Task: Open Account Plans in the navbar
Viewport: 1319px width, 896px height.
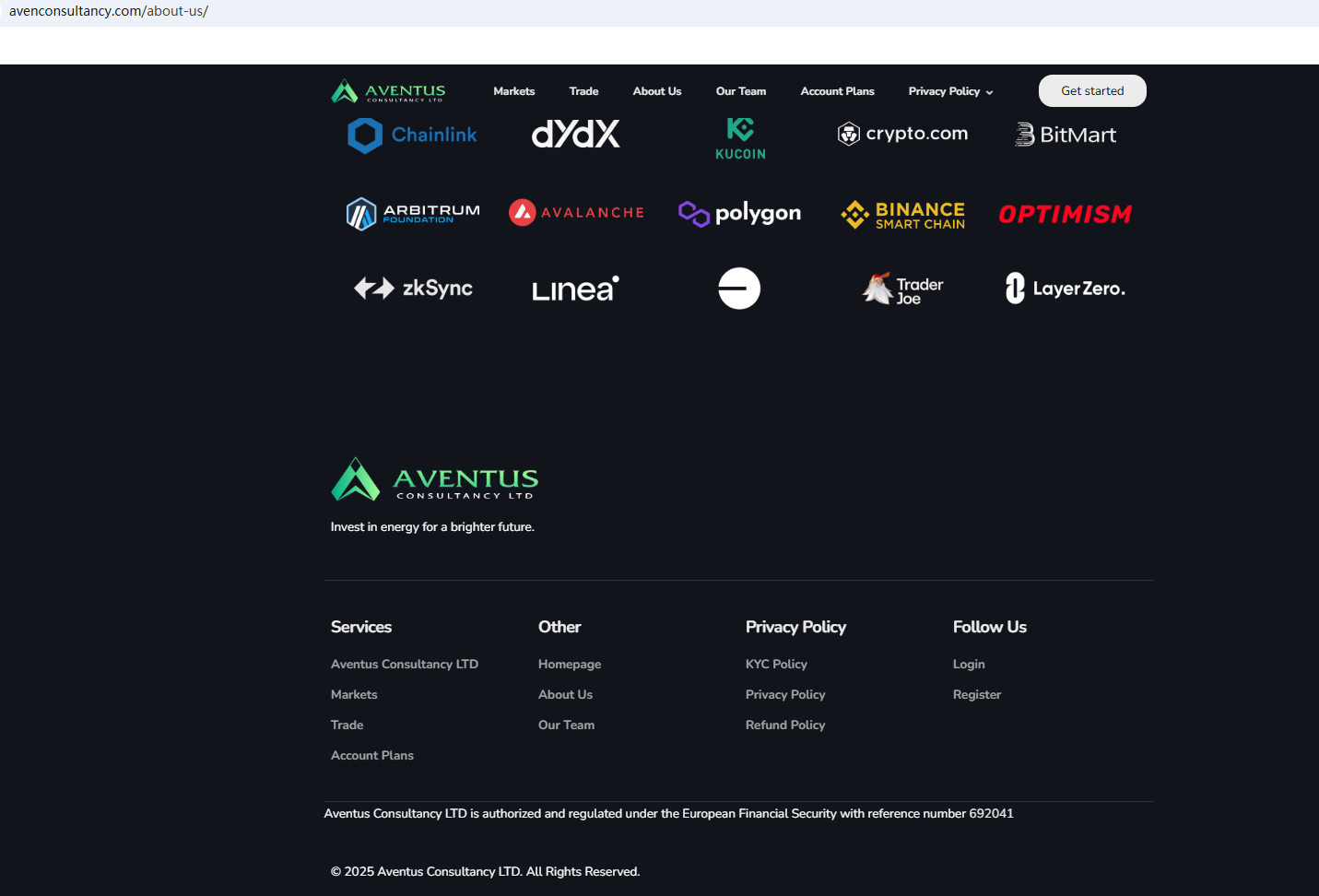Action: [837, 91]
